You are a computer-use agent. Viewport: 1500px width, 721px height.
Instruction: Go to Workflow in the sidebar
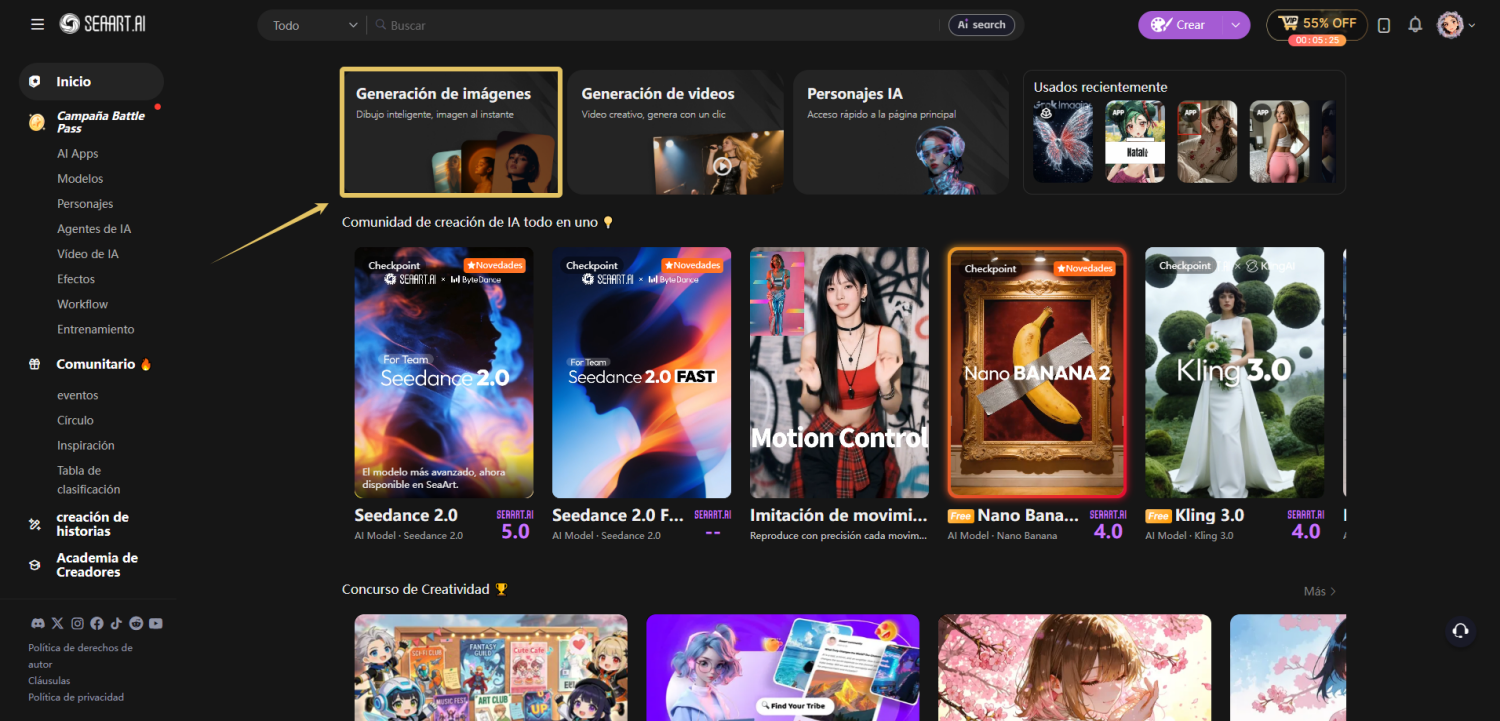[x=82, y=304]
